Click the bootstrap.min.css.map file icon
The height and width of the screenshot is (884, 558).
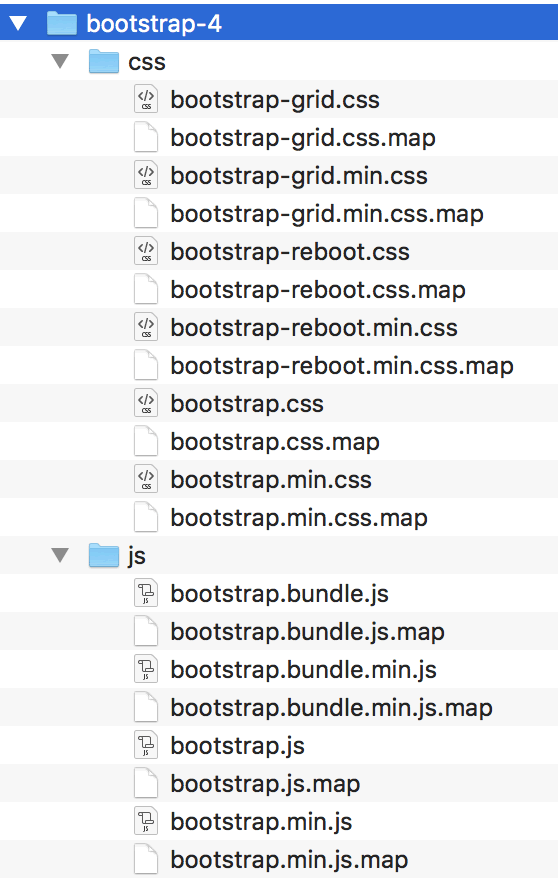pyautogui.click(x=146, y=518)
